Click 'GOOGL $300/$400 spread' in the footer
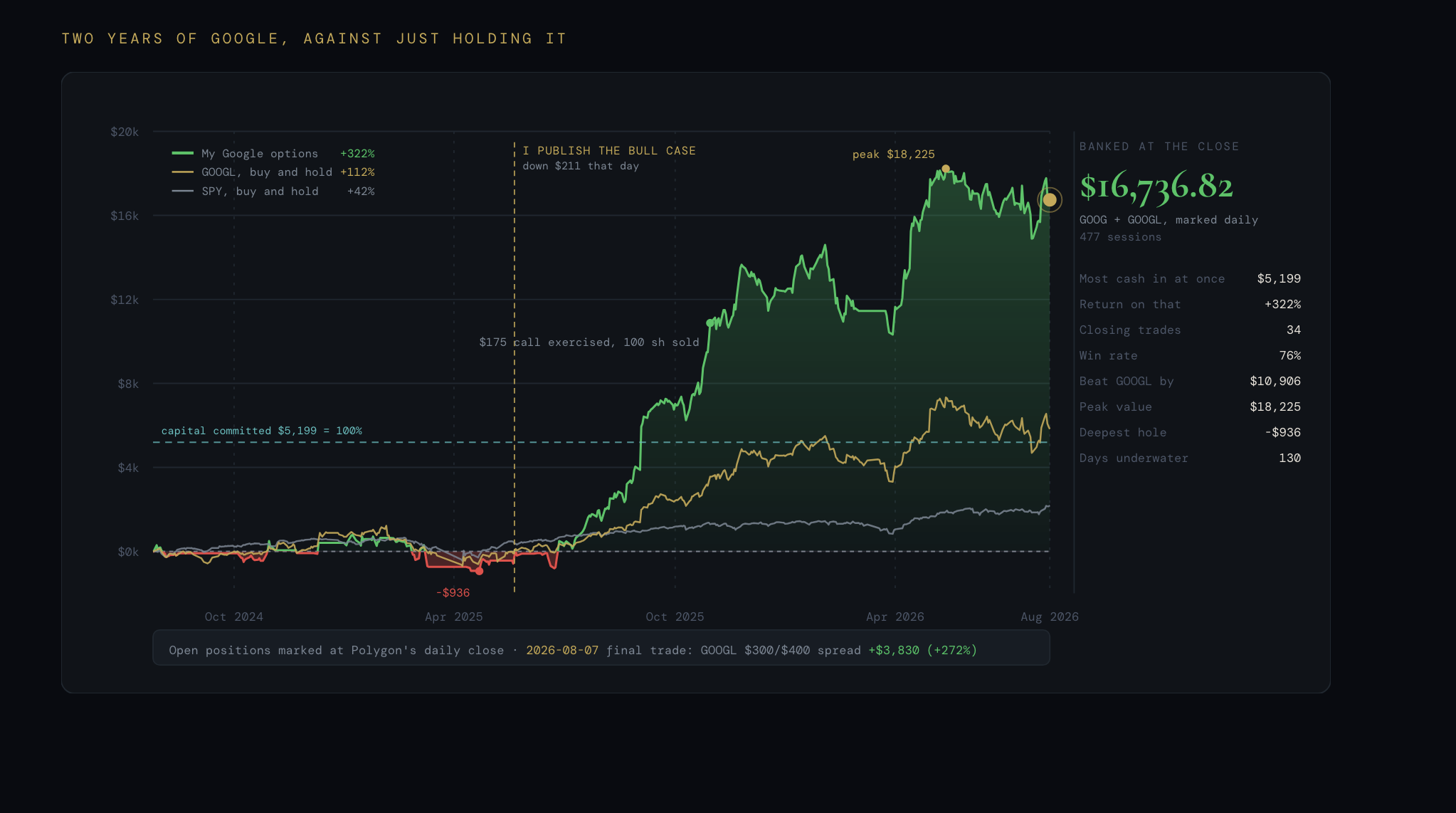The image size is (1456, 813). click(781, 650)
